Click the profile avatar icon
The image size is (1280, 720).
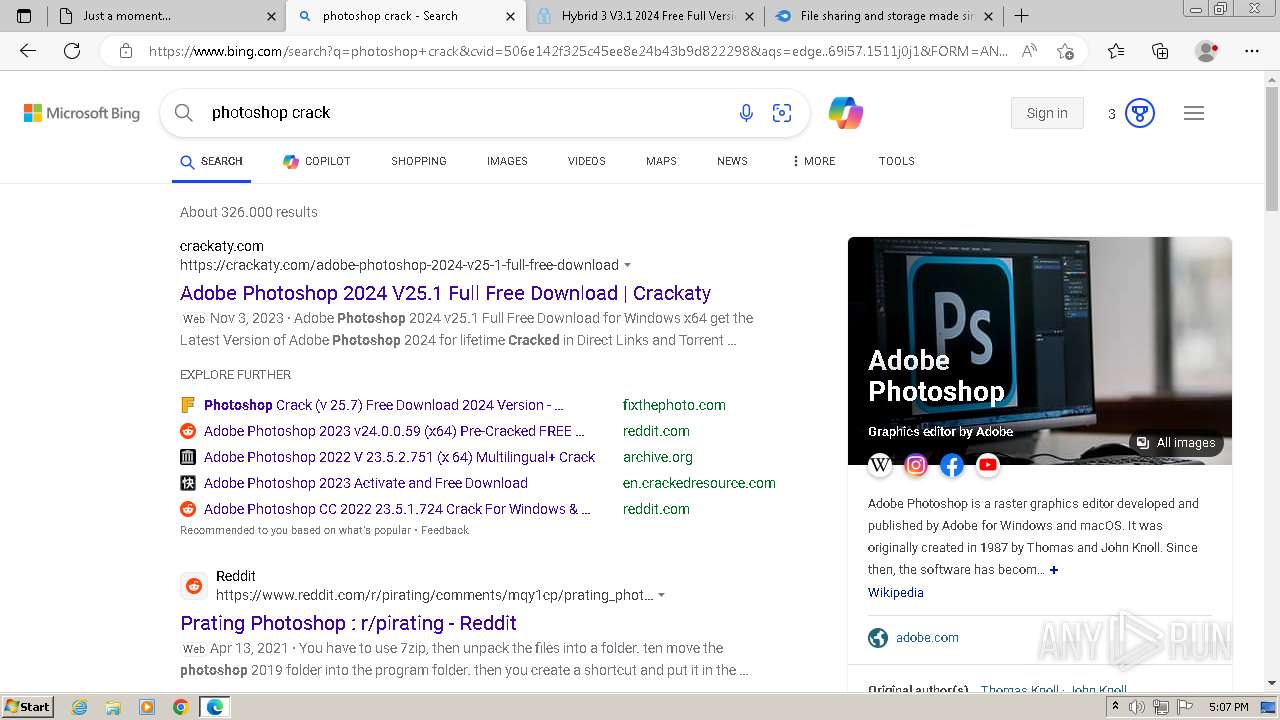[1207, 51]
